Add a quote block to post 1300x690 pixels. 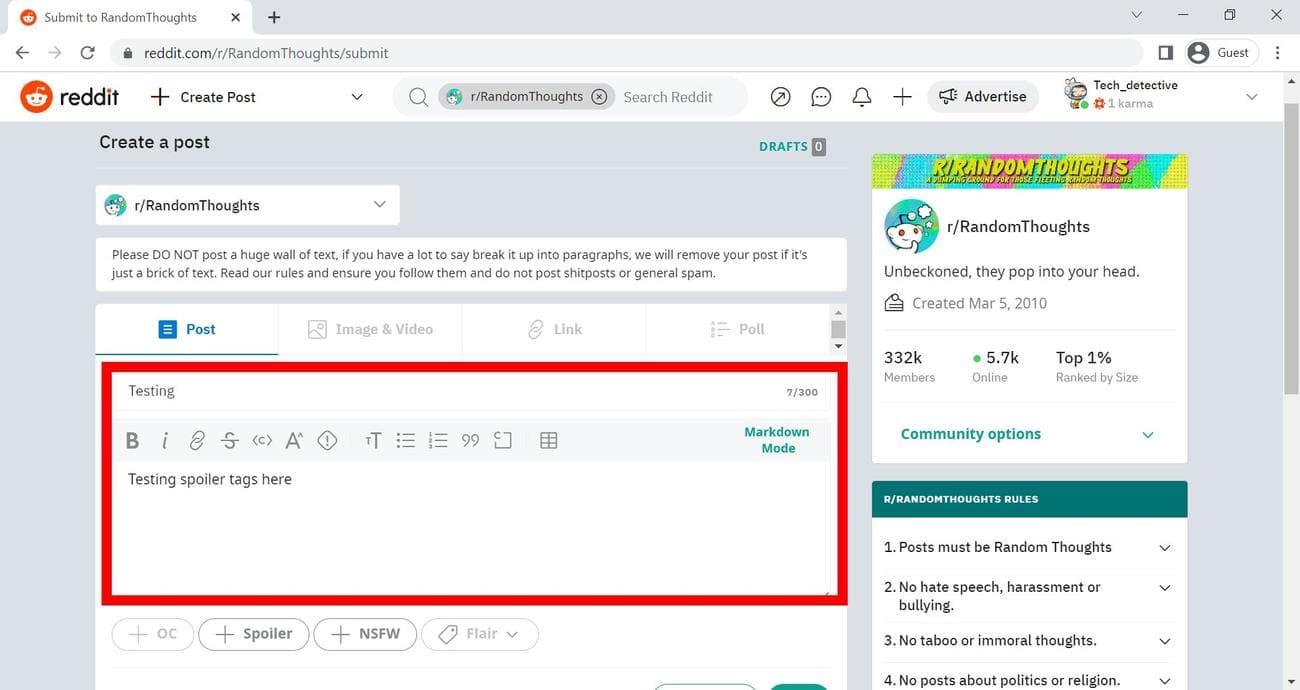coord(470,441)
